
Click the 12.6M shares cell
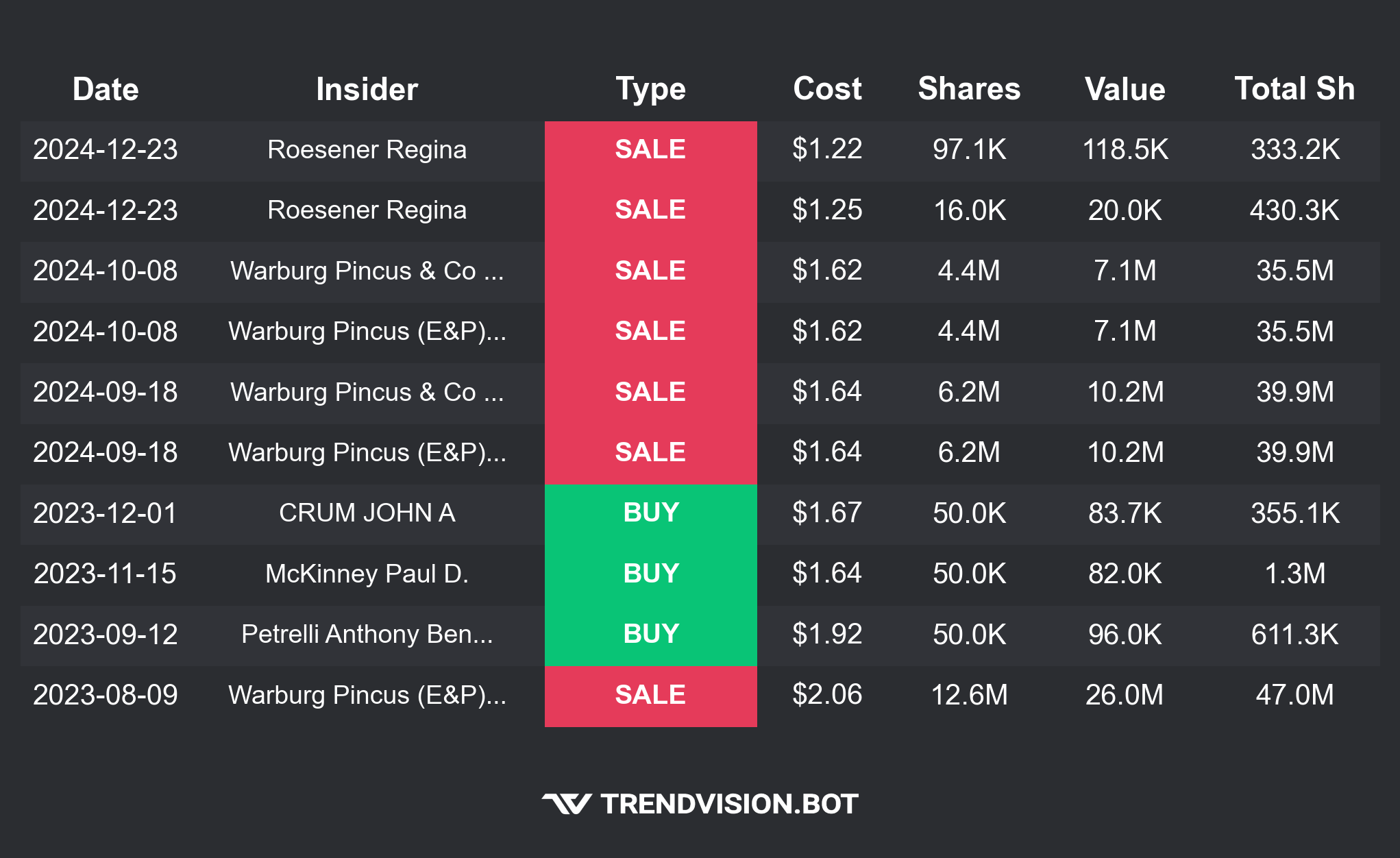[969, 695]
